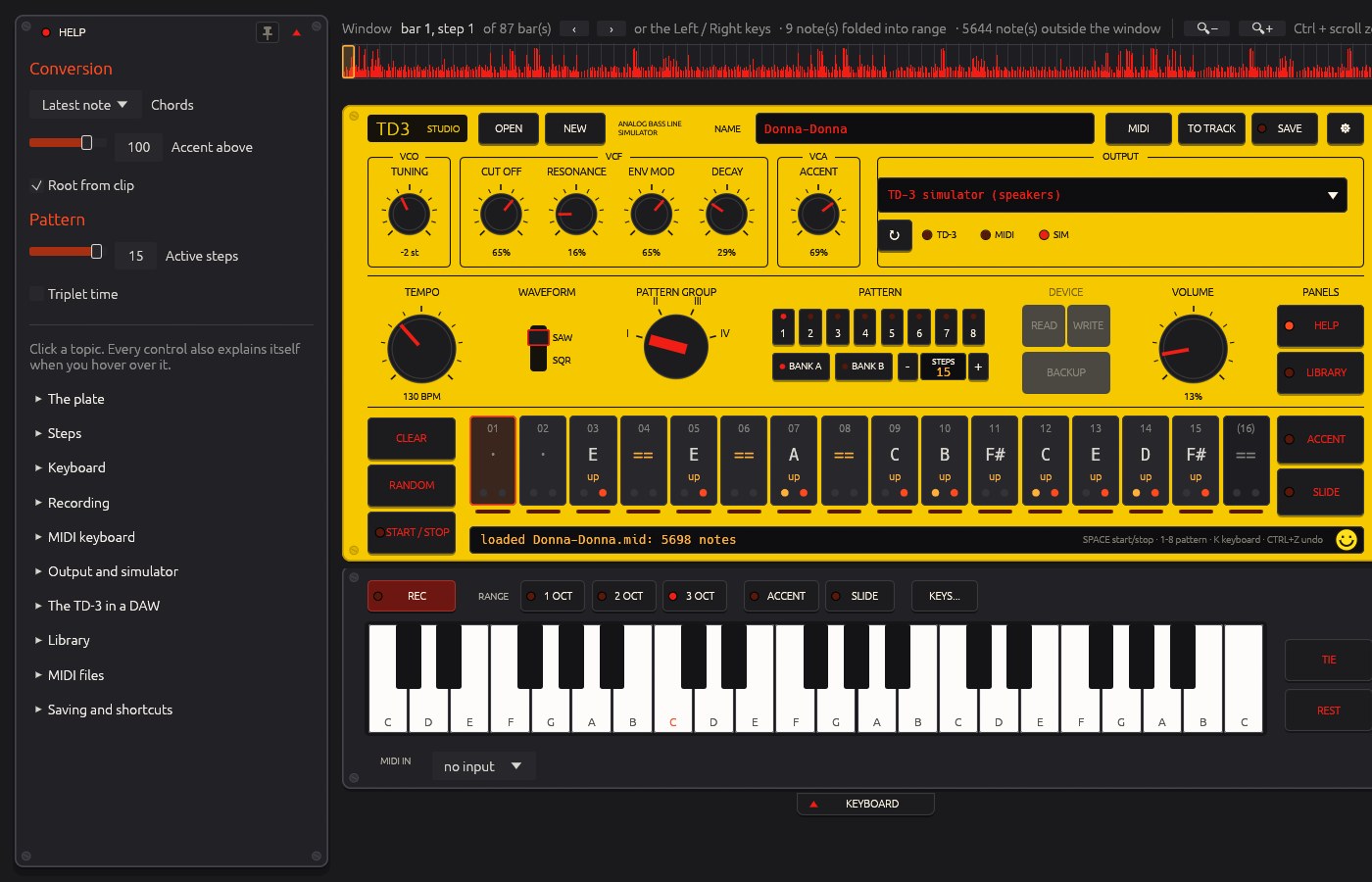1372x882 pixels.
Task: Click the Start / Stop button
Action: pos(412,532)
